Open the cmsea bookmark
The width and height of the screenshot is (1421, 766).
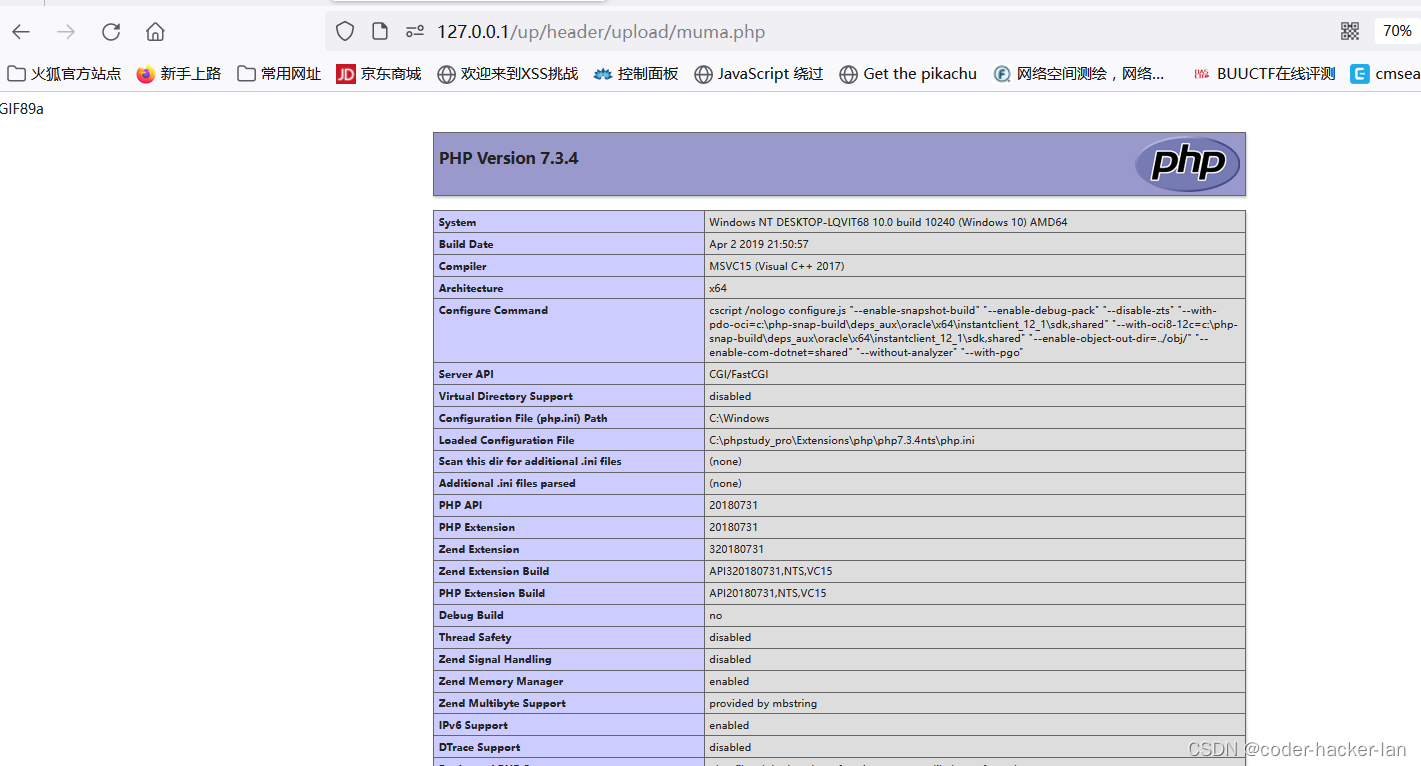pos(1385,73)
